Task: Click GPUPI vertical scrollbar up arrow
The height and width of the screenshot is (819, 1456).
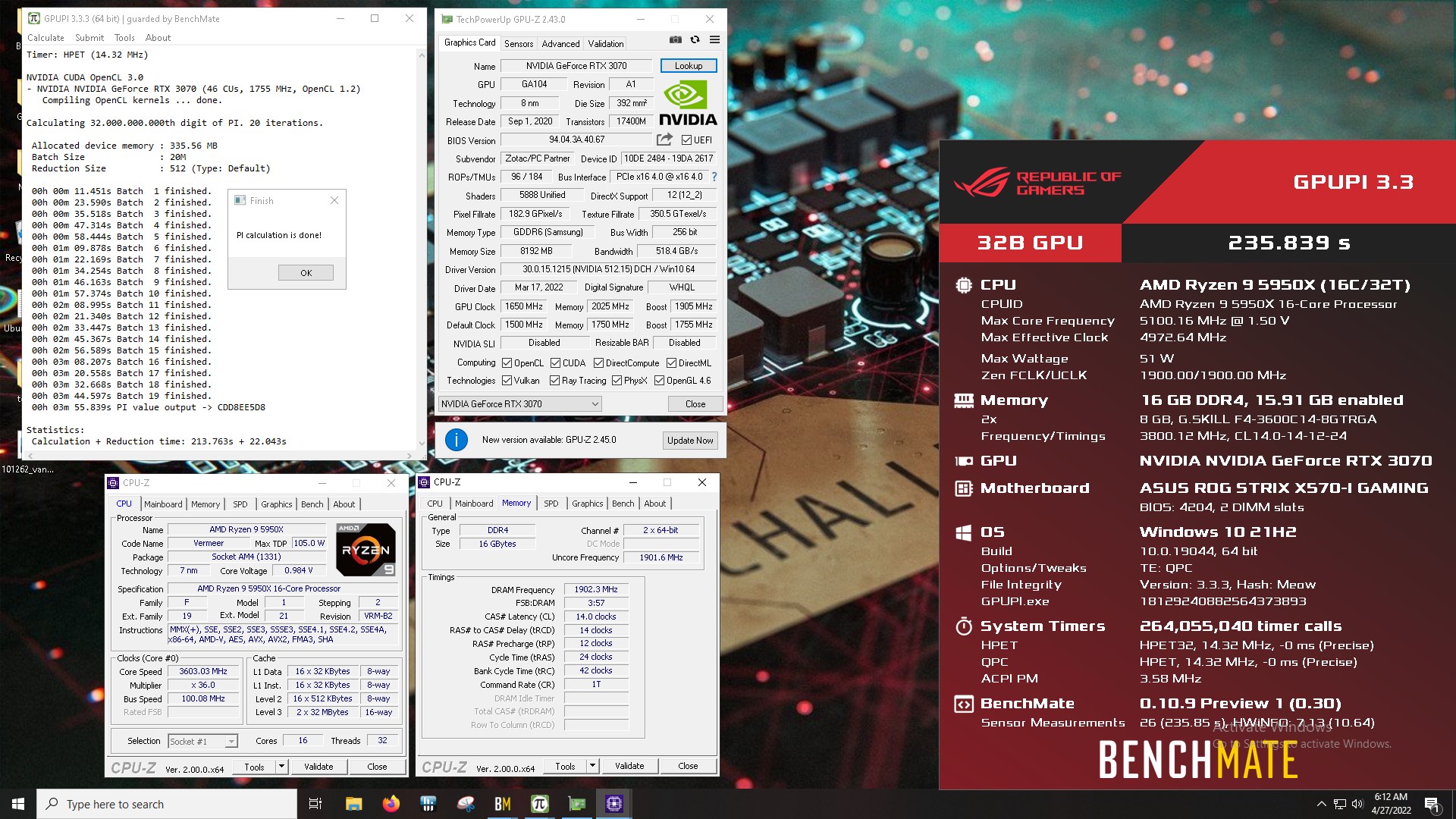Action: pyautogui.click(x=422, y=55)
